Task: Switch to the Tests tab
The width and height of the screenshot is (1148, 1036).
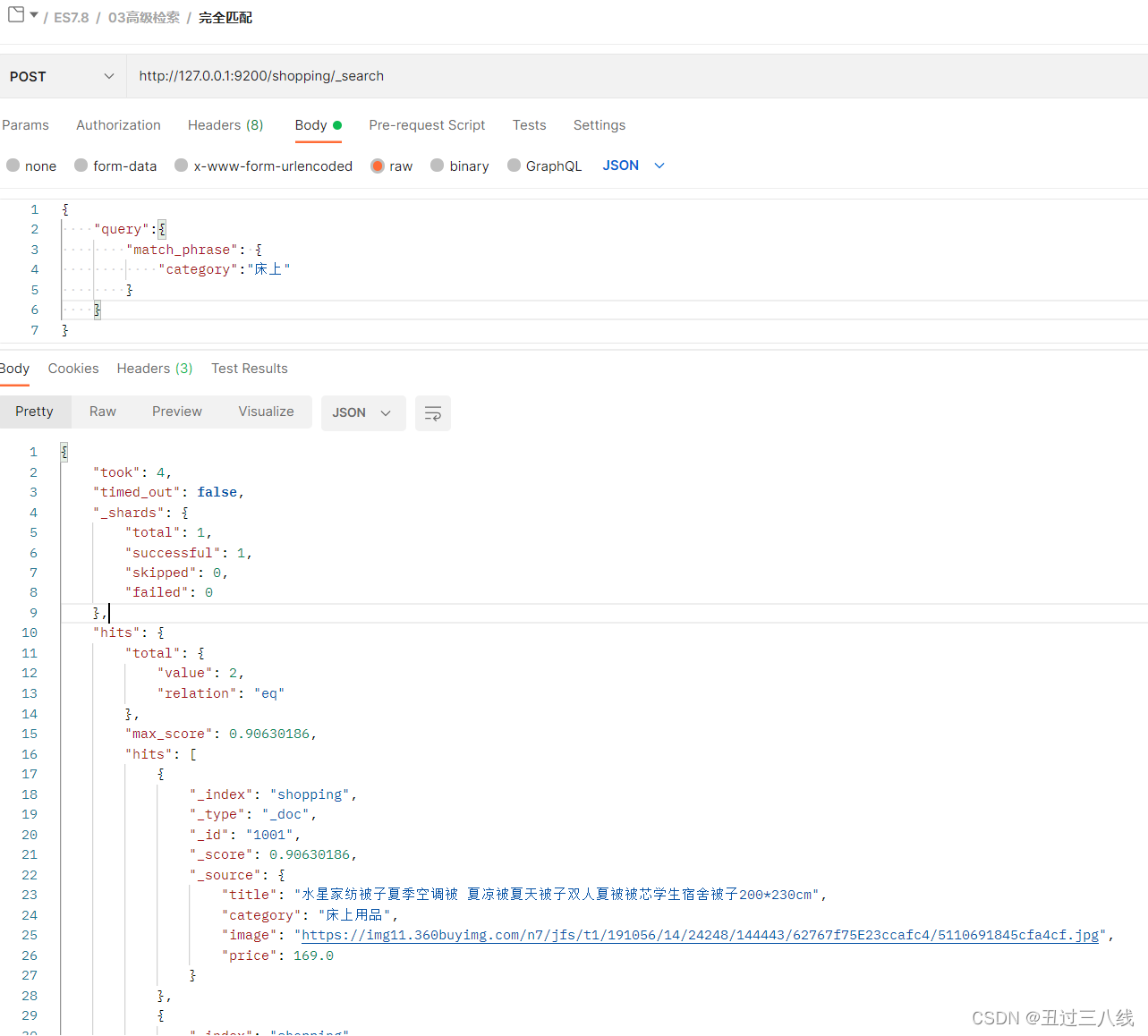Action: [x=529, y=125]
